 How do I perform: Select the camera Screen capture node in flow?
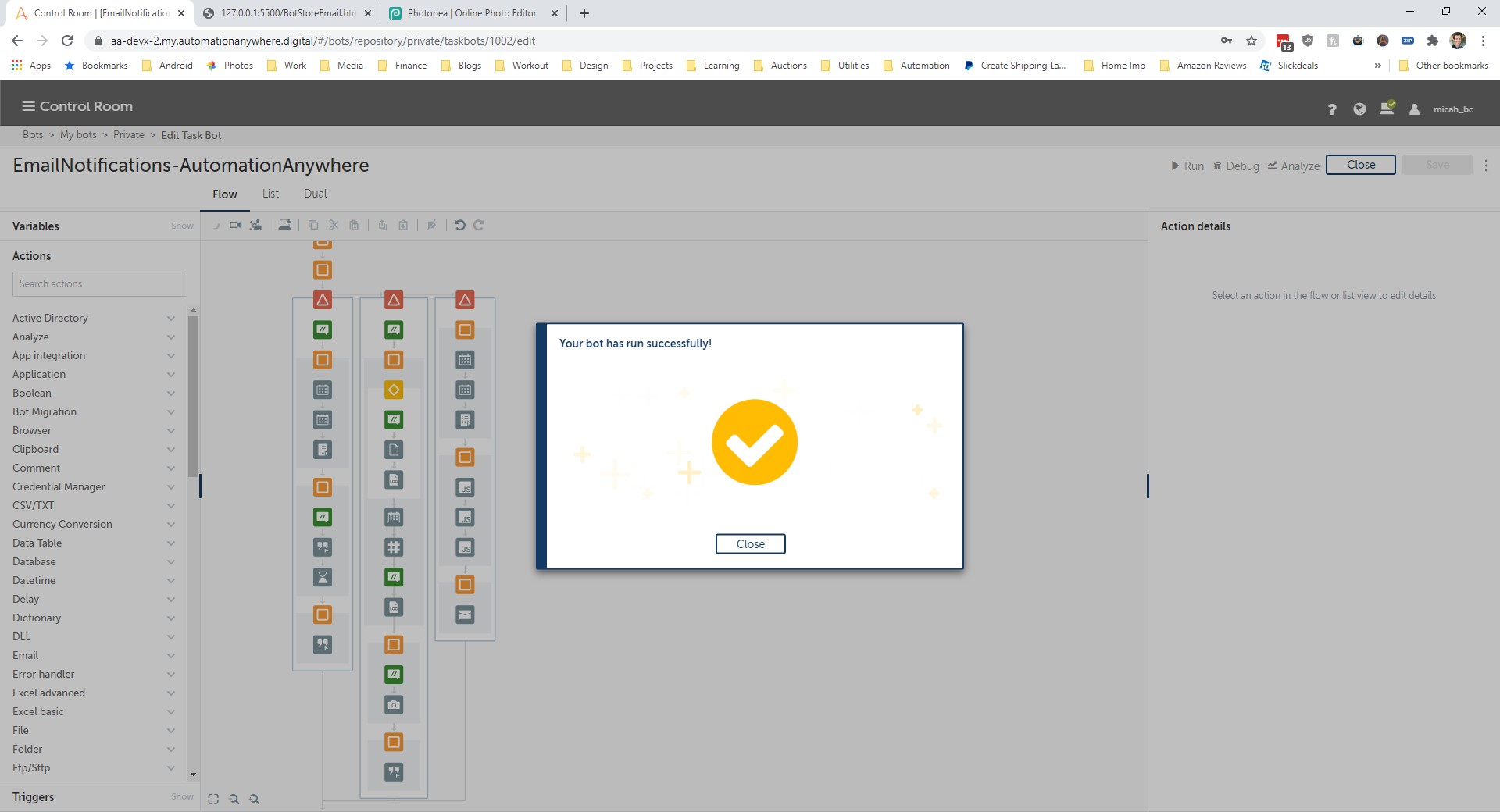(394, 705)
